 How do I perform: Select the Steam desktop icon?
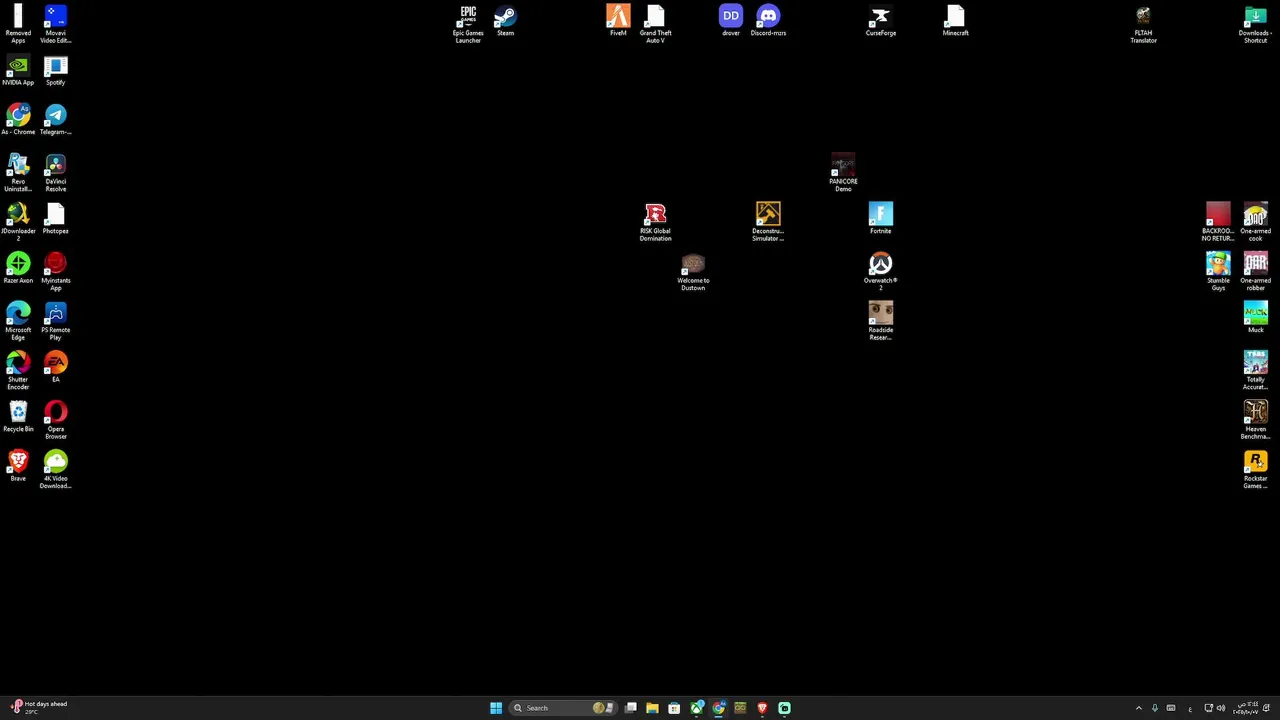coord(505,21)
